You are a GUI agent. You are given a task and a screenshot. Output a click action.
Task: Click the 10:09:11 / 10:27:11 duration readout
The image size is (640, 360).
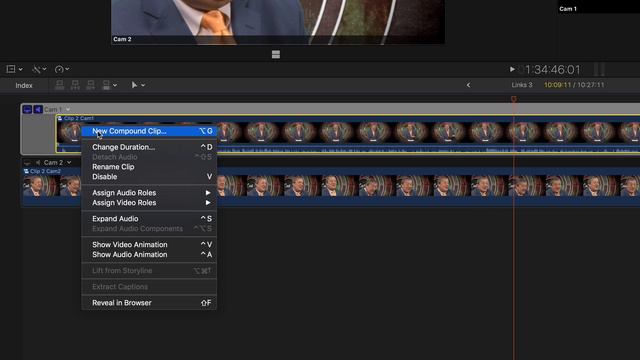(x=574, y=85)
